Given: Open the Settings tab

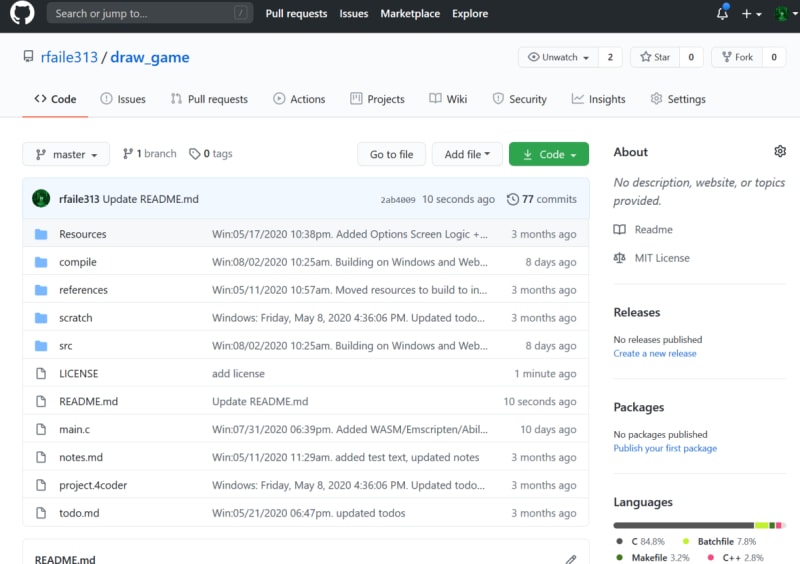Looking at the screenshot, I should tap(677, 99).
